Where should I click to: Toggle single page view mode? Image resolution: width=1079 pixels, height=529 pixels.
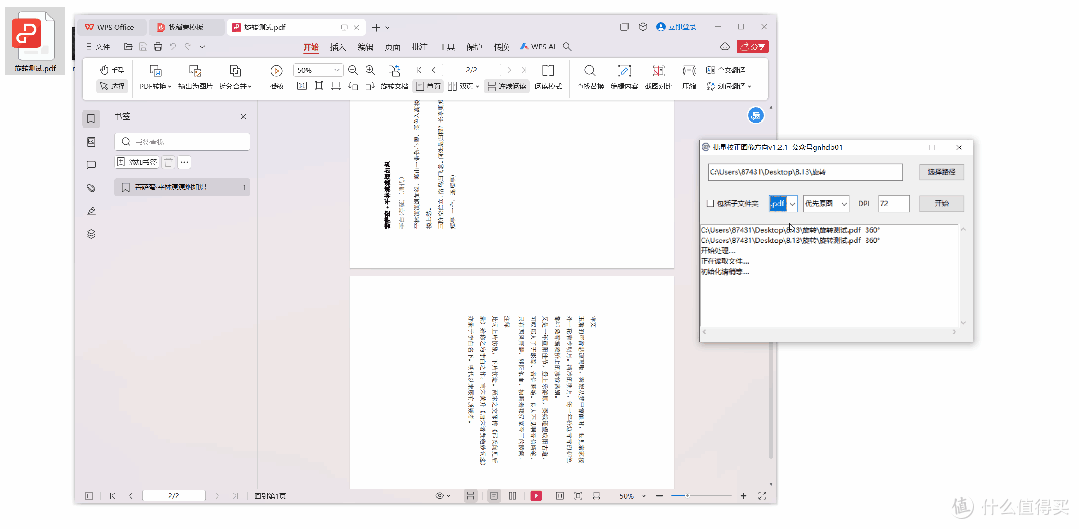pyautogui.click(x=428, y=86)
